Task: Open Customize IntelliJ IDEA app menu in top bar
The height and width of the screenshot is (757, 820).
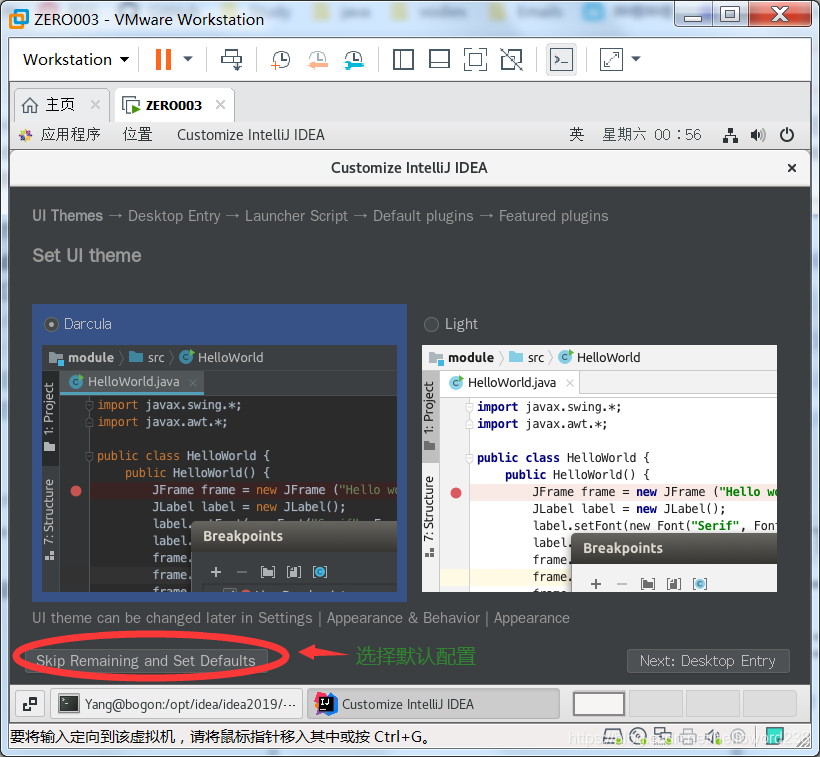Action: pyautogui.click(x=250, y=135)
